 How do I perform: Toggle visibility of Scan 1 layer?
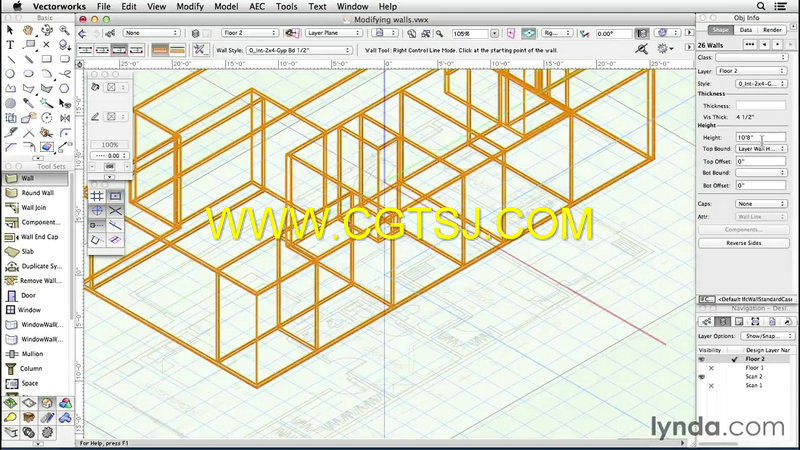pos(711,386)
